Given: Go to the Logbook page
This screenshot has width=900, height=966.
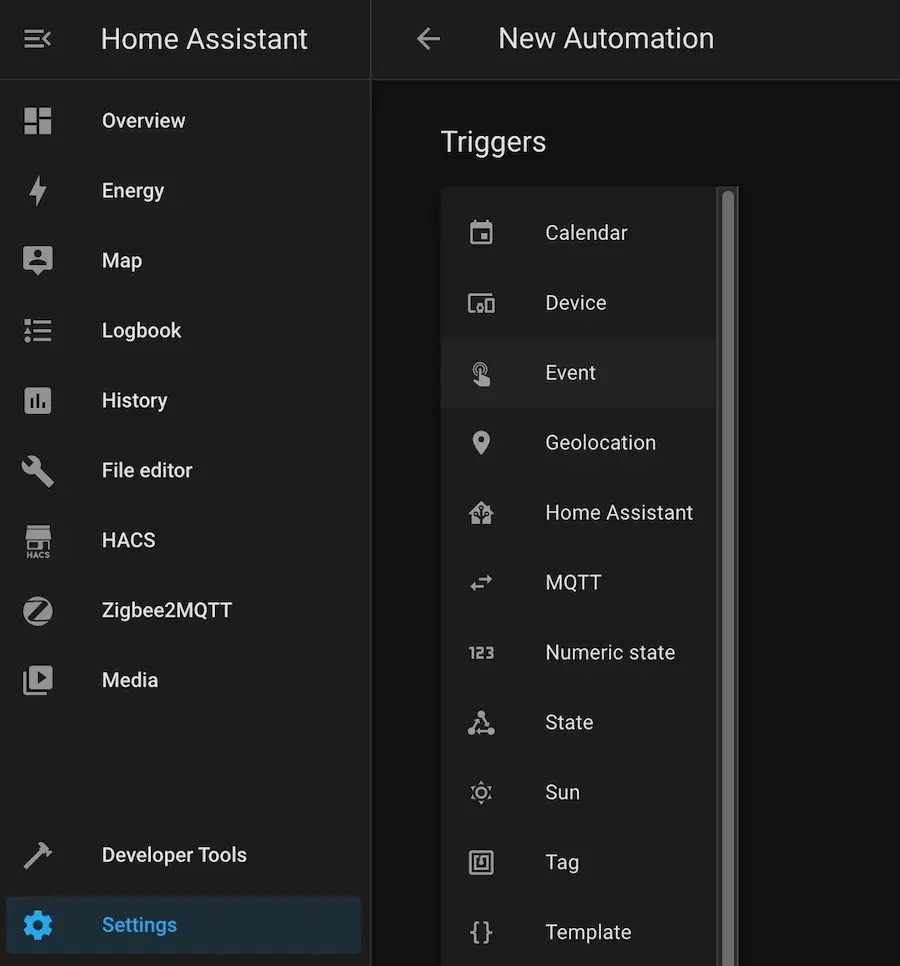Looking at the screenshot, I should click(x=141, y=331).
